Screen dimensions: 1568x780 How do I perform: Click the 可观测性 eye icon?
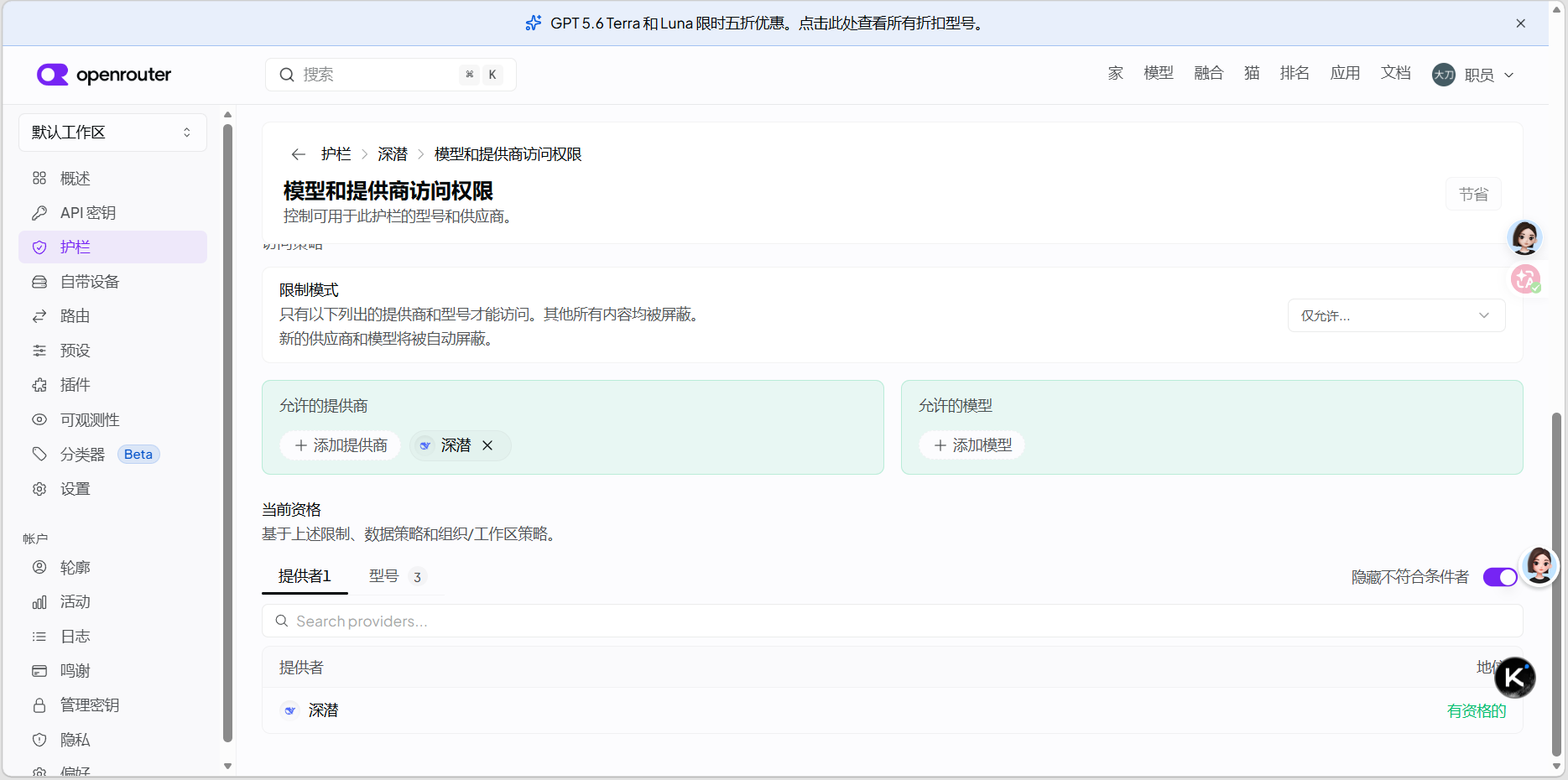[39, 419]
